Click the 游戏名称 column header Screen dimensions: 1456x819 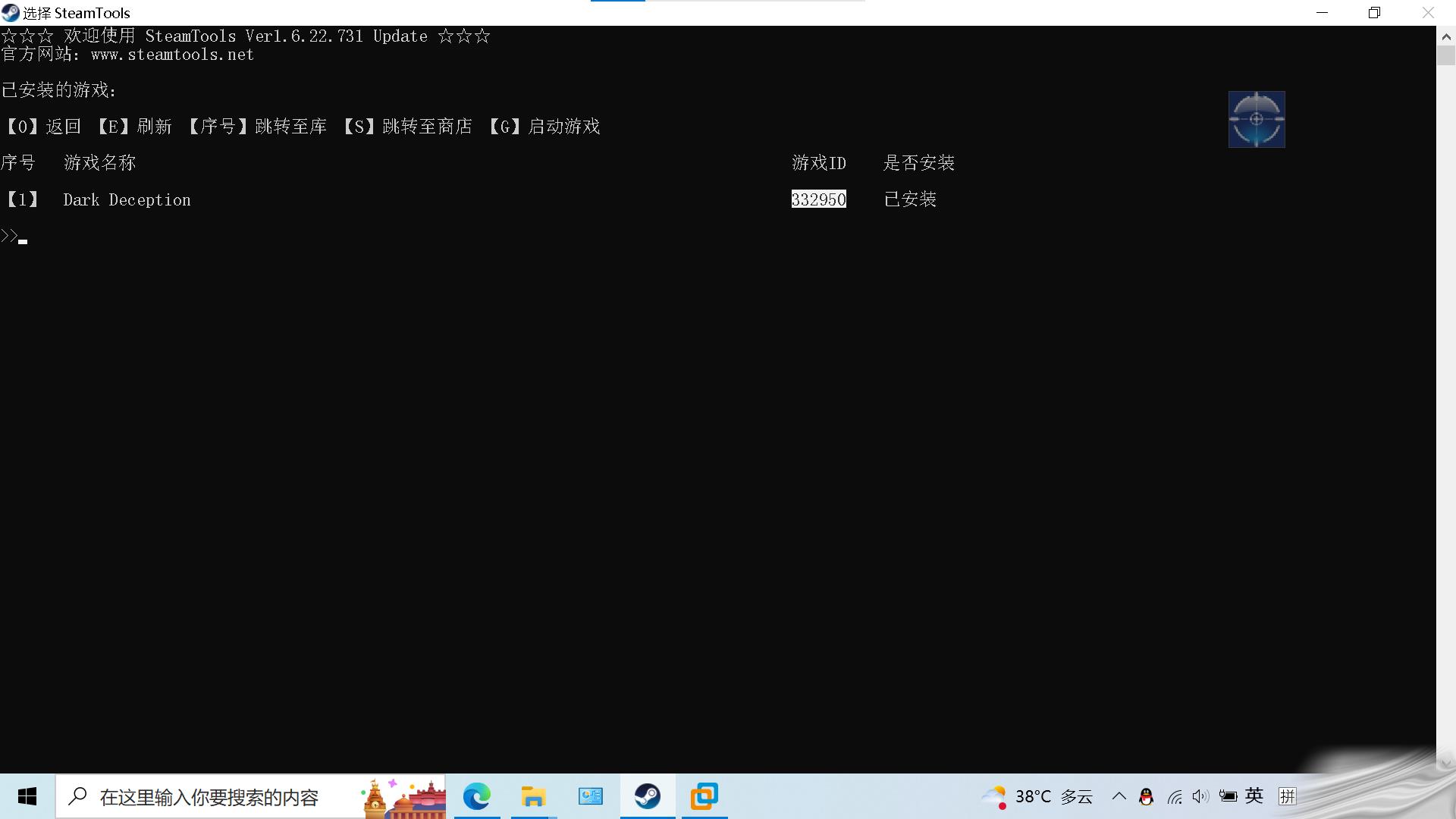point(99,163)
